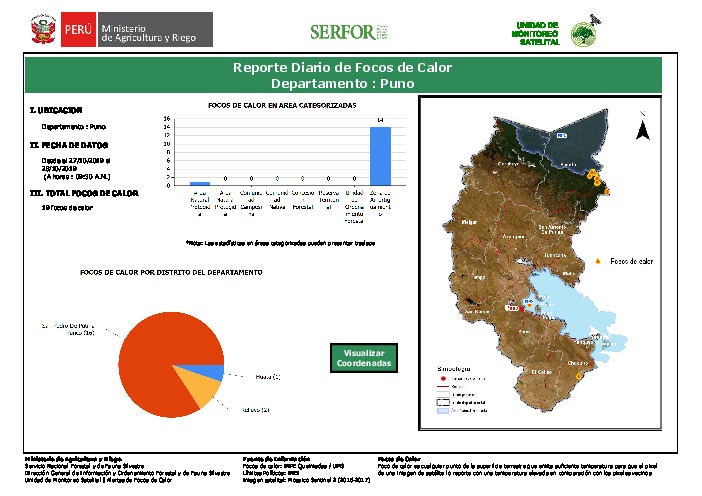The height and width of the screenshot is (496, 702).
Task: Click the Visualizar Coordenadas button
Action: pyautogui.click(x=362, y=358)
